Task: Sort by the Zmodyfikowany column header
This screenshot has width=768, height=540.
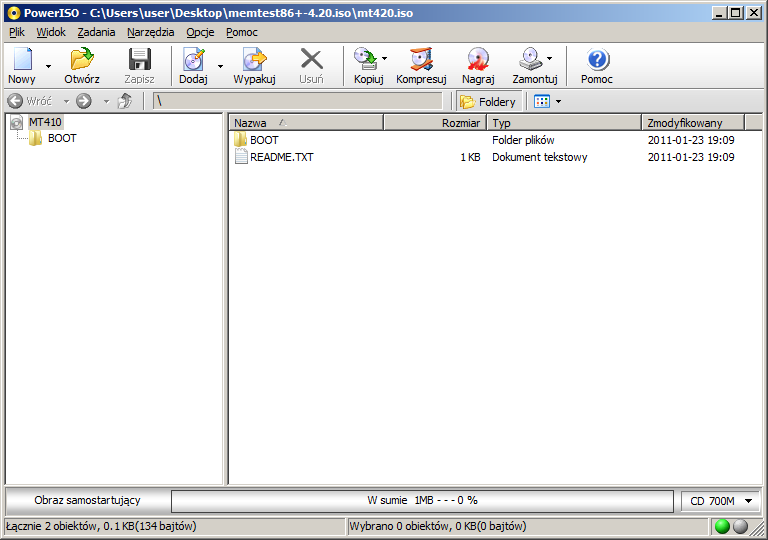Action: tap(693, 123)
